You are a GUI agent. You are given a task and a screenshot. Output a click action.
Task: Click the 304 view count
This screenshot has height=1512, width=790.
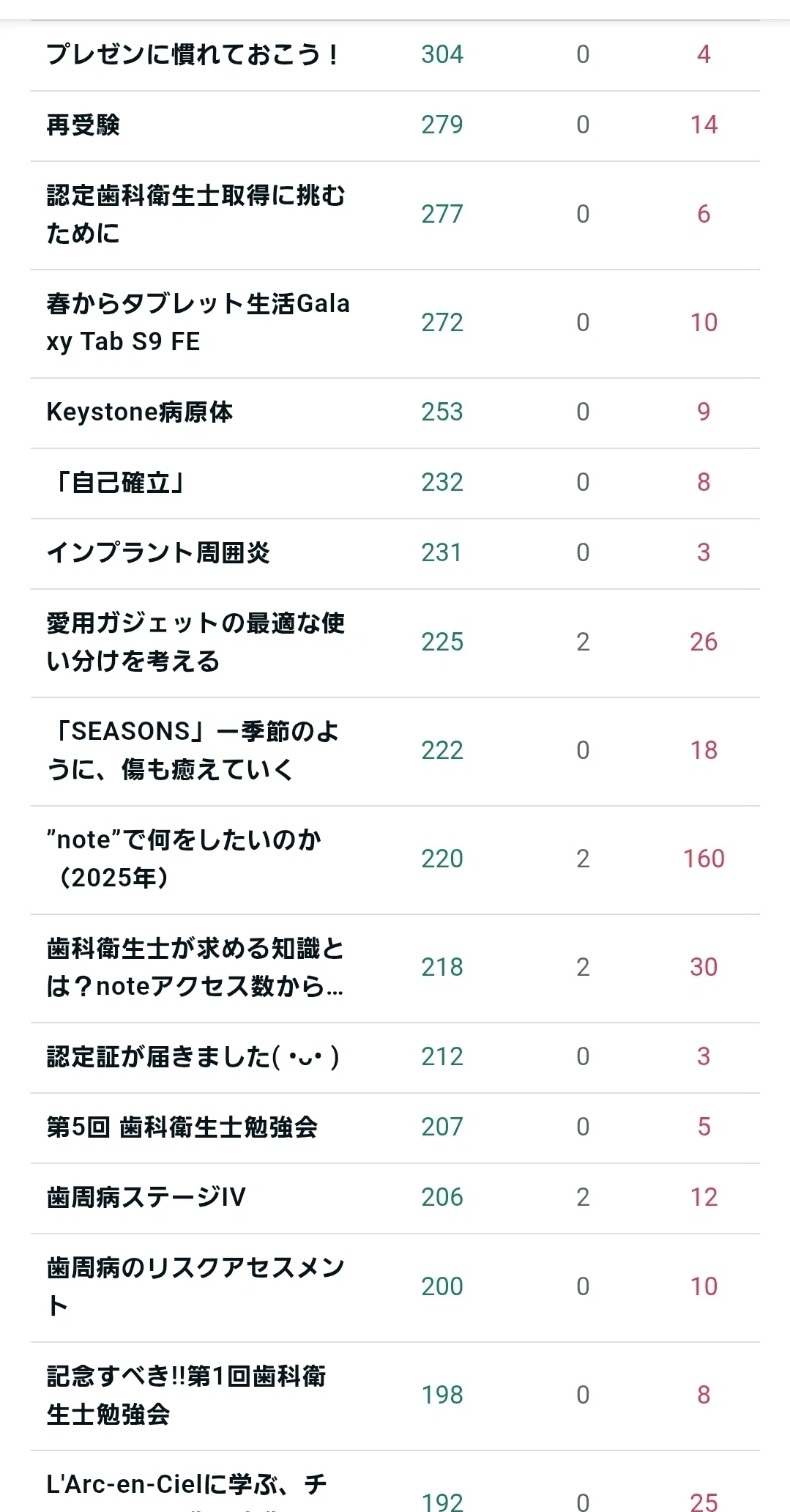[442, 54]
